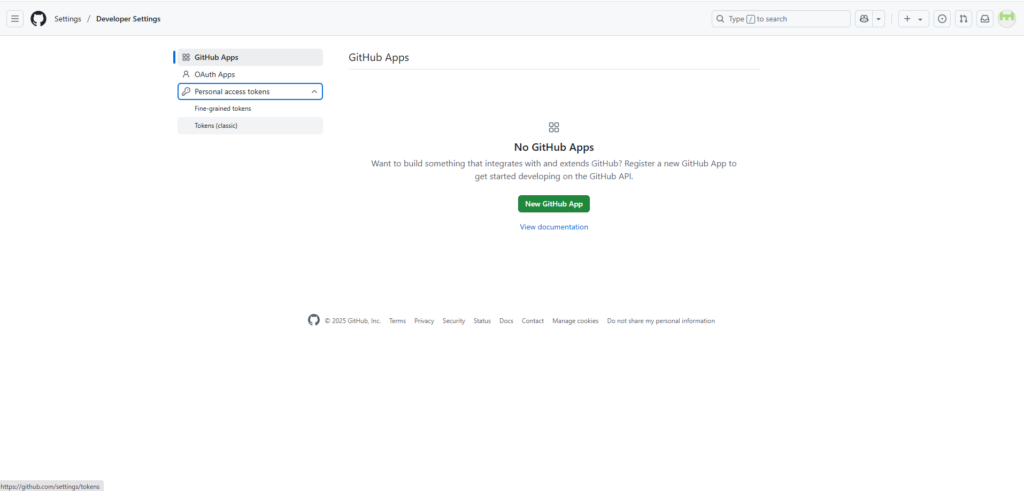Image resolution: width=1024 pixels, height=491 pixels.
Task: Open the plus Create new menu
Action: (x=914, y=19)
